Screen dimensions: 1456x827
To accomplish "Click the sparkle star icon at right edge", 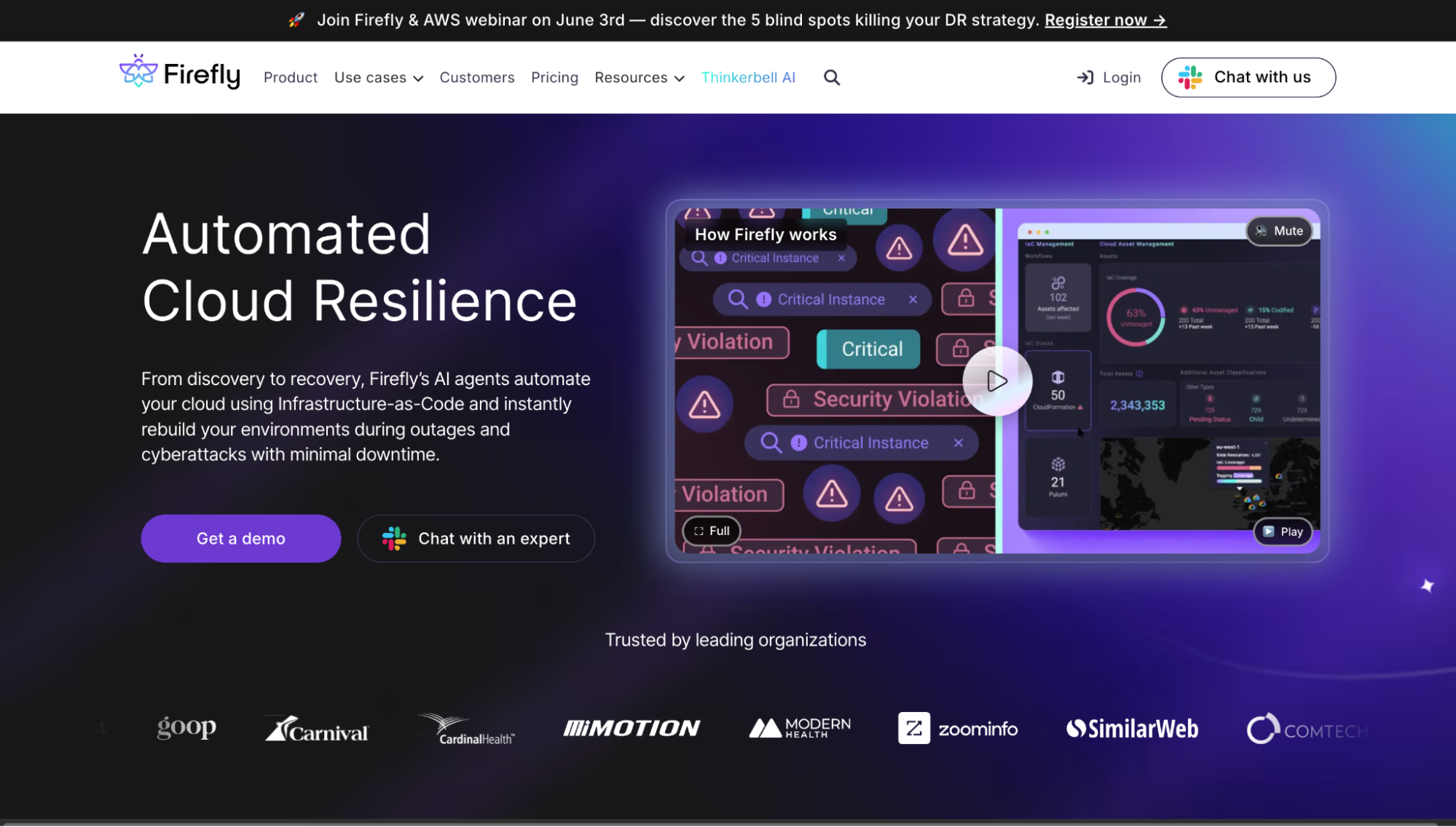I will (1427, 585).
